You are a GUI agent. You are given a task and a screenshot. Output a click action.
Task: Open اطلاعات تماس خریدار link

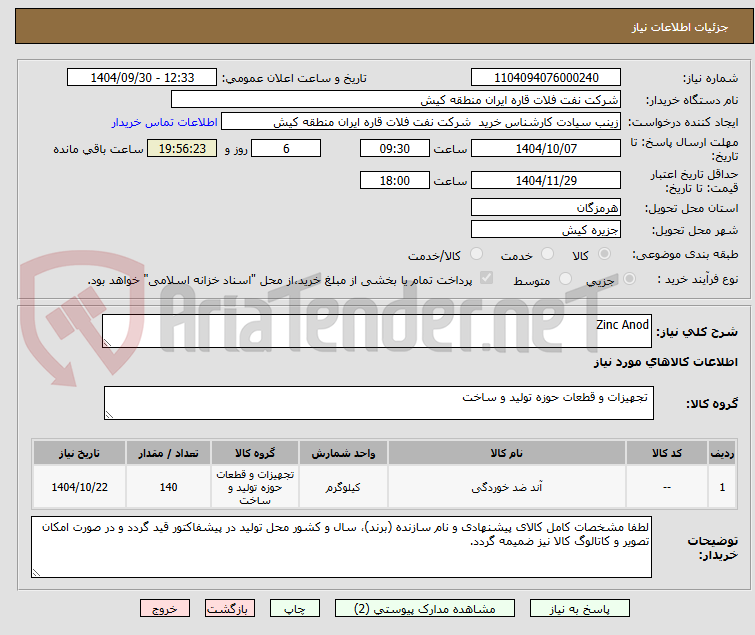coord(165,122)
